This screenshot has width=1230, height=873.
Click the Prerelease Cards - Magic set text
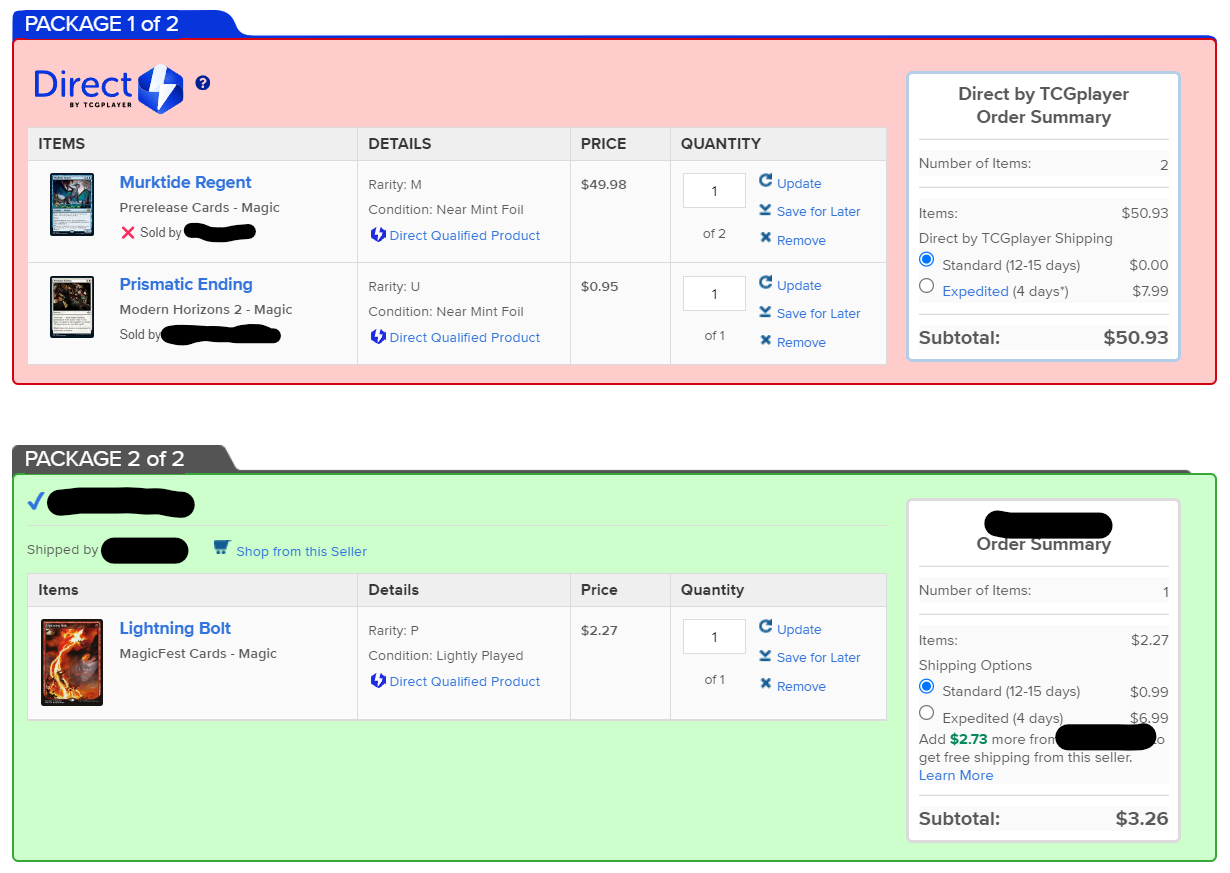tap(199, 207)
